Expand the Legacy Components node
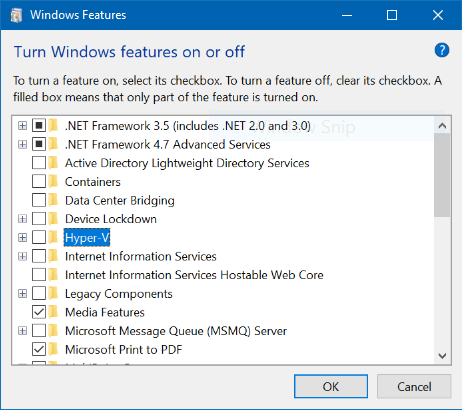Viewport: 462px width, 410px height. pyautogui.click(x=22, y=294)
